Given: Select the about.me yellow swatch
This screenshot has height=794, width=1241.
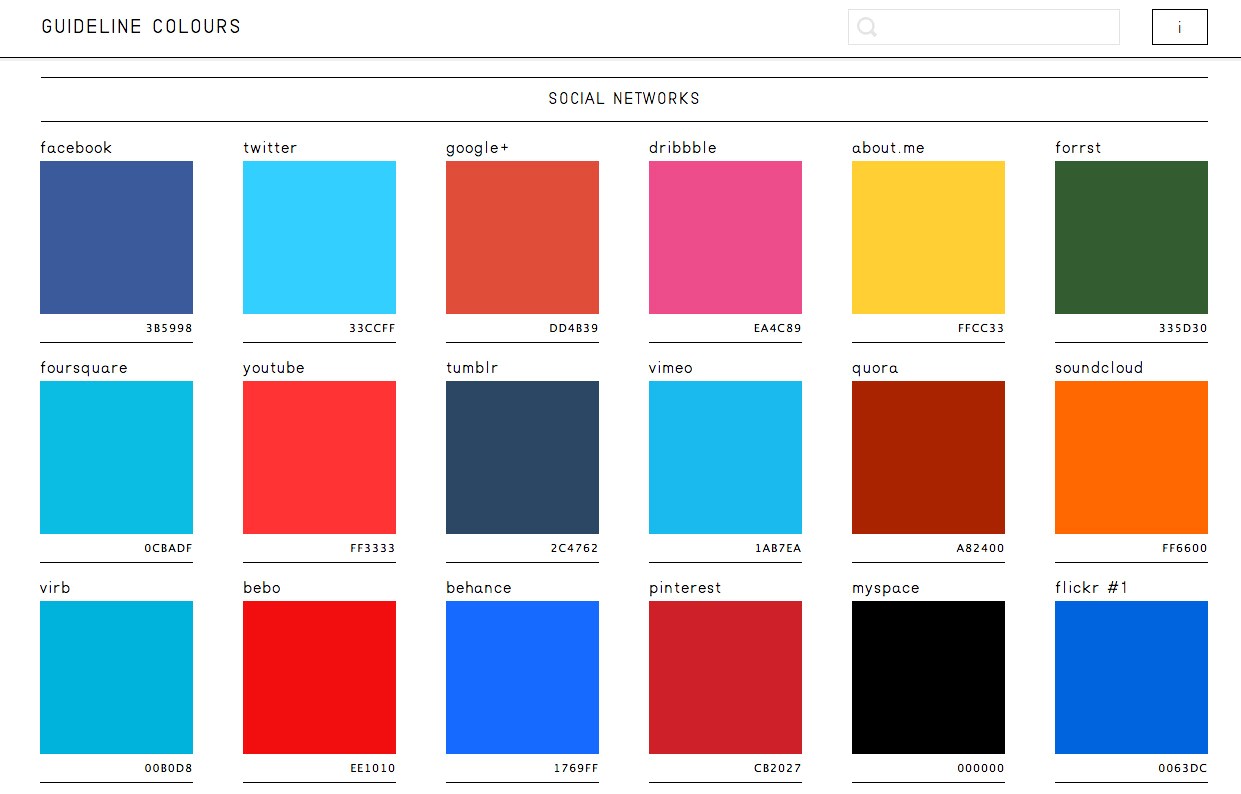Looking at the screenshot, I should coord(928,237).
